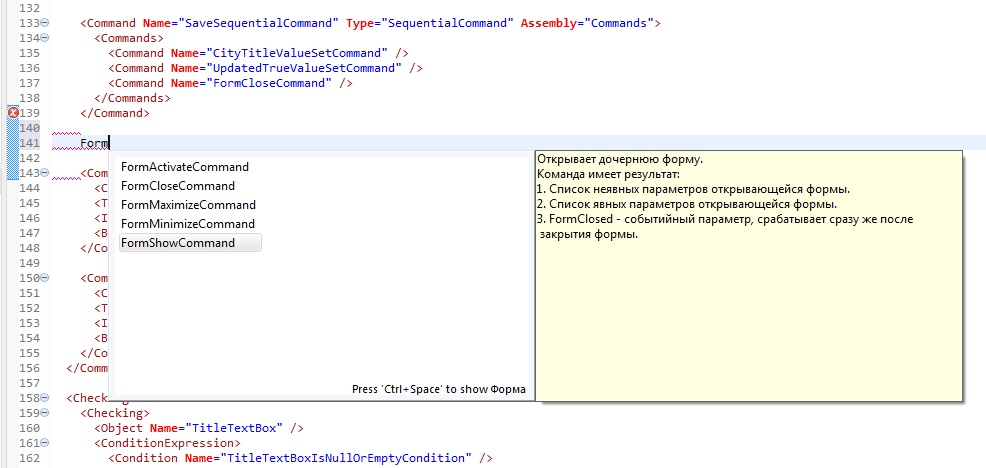
Task: Choose FormCloseCommand in the suggestion popup
Action: [x=178, y=186]
